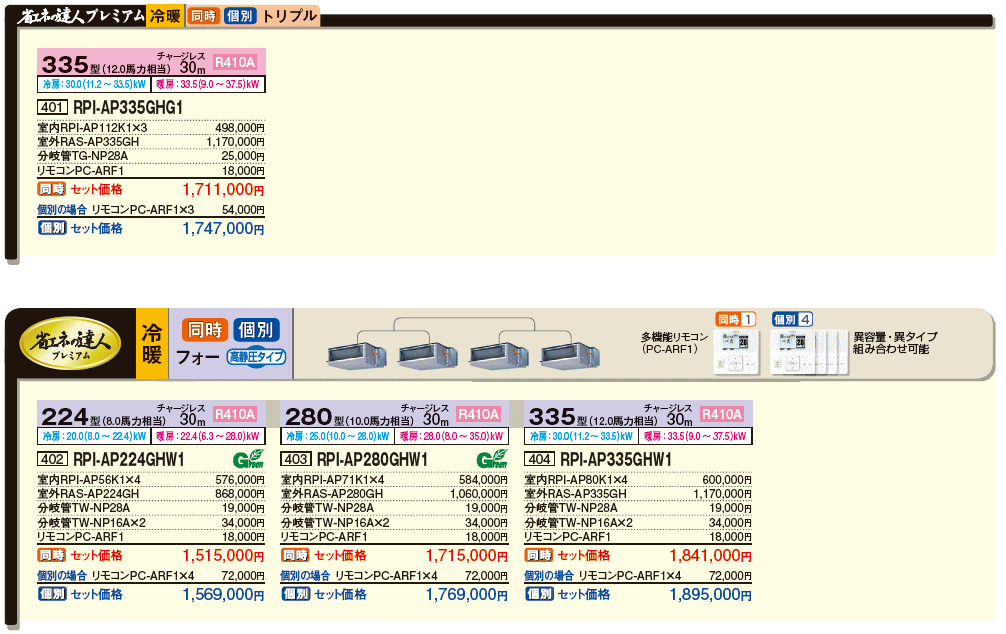Click the 1,569,000円 set price
The width and height of the screenshot is (1006, 634).
click(223, 595)
